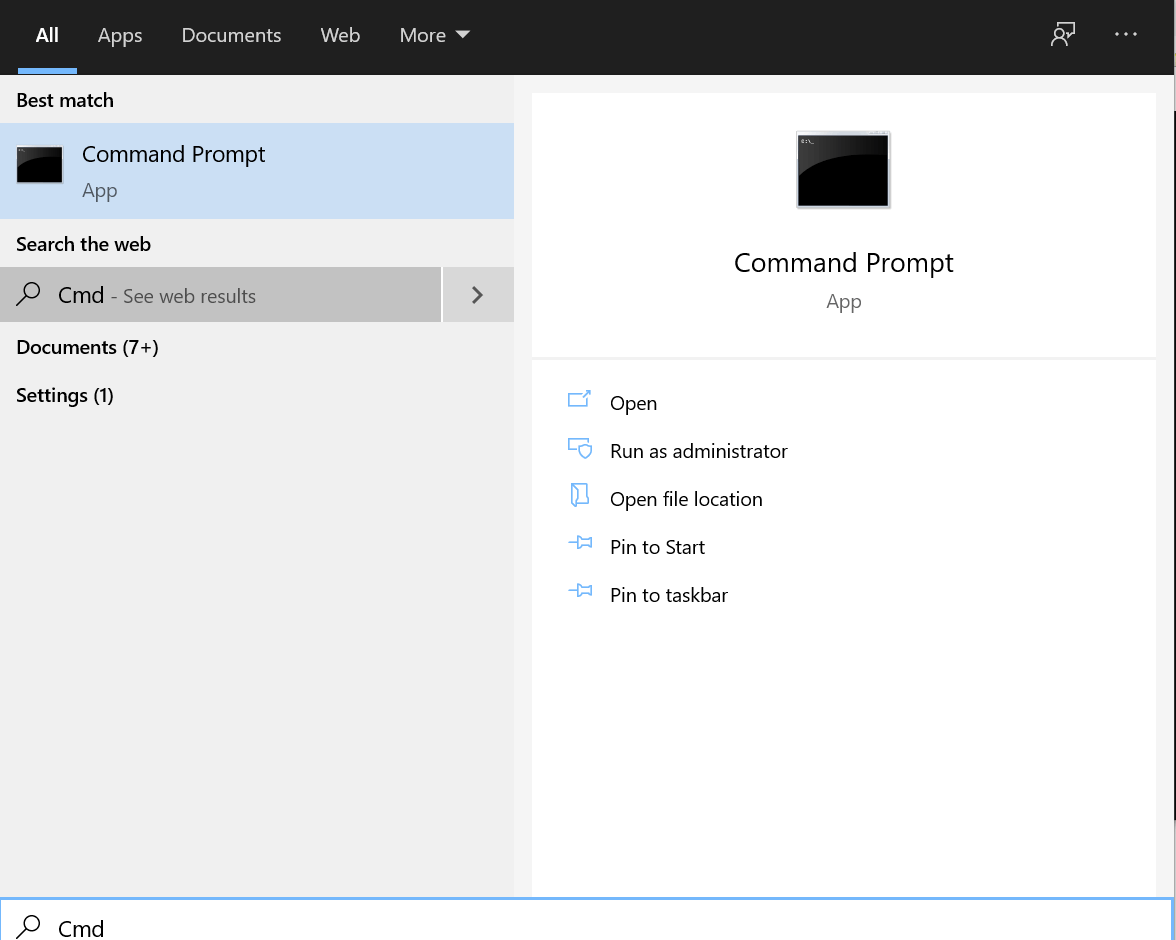
Task: Click the Open file location folder icon
Action: 579,495
